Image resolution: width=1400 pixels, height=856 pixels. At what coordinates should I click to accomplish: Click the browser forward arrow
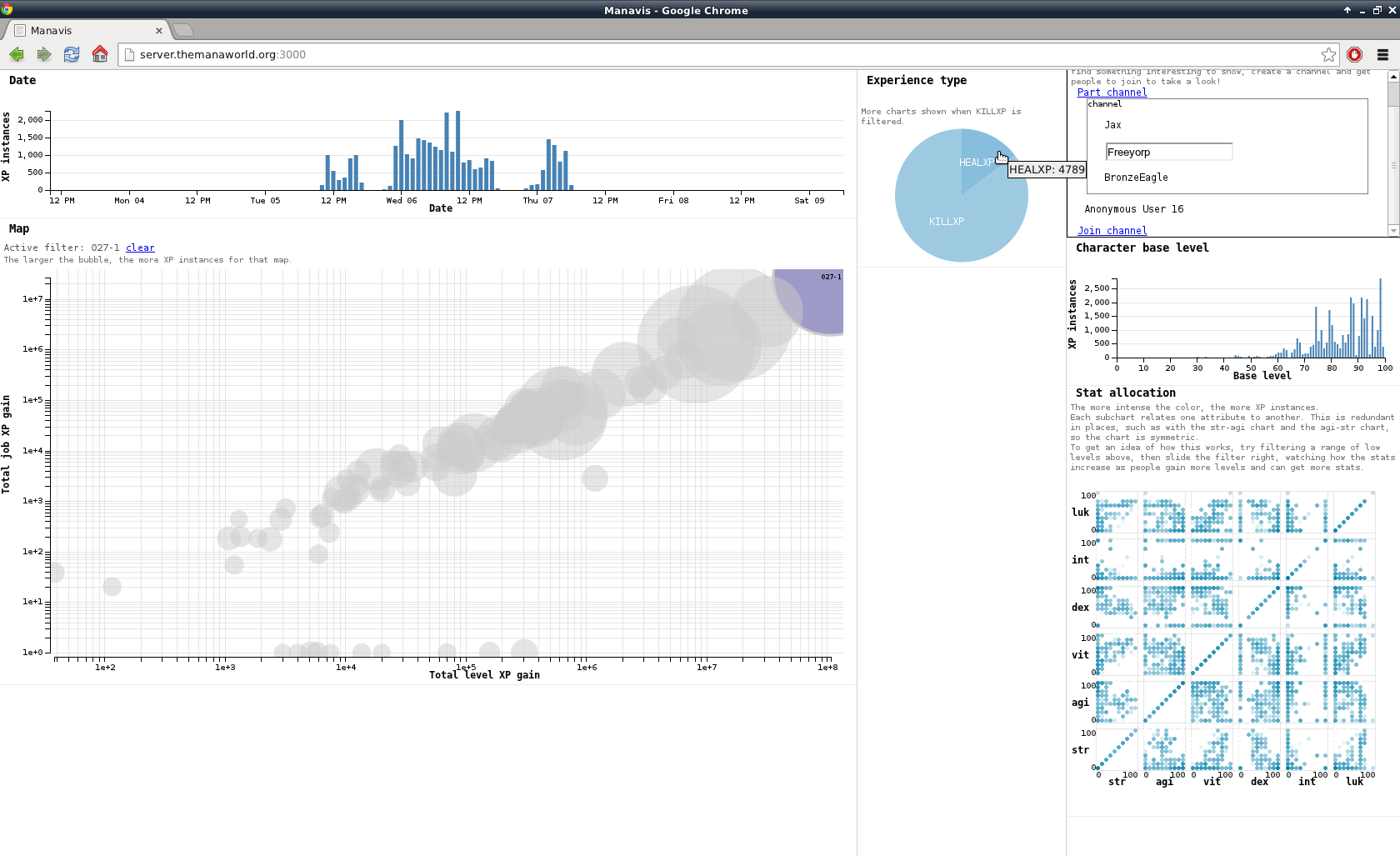[x=44, y=54]
